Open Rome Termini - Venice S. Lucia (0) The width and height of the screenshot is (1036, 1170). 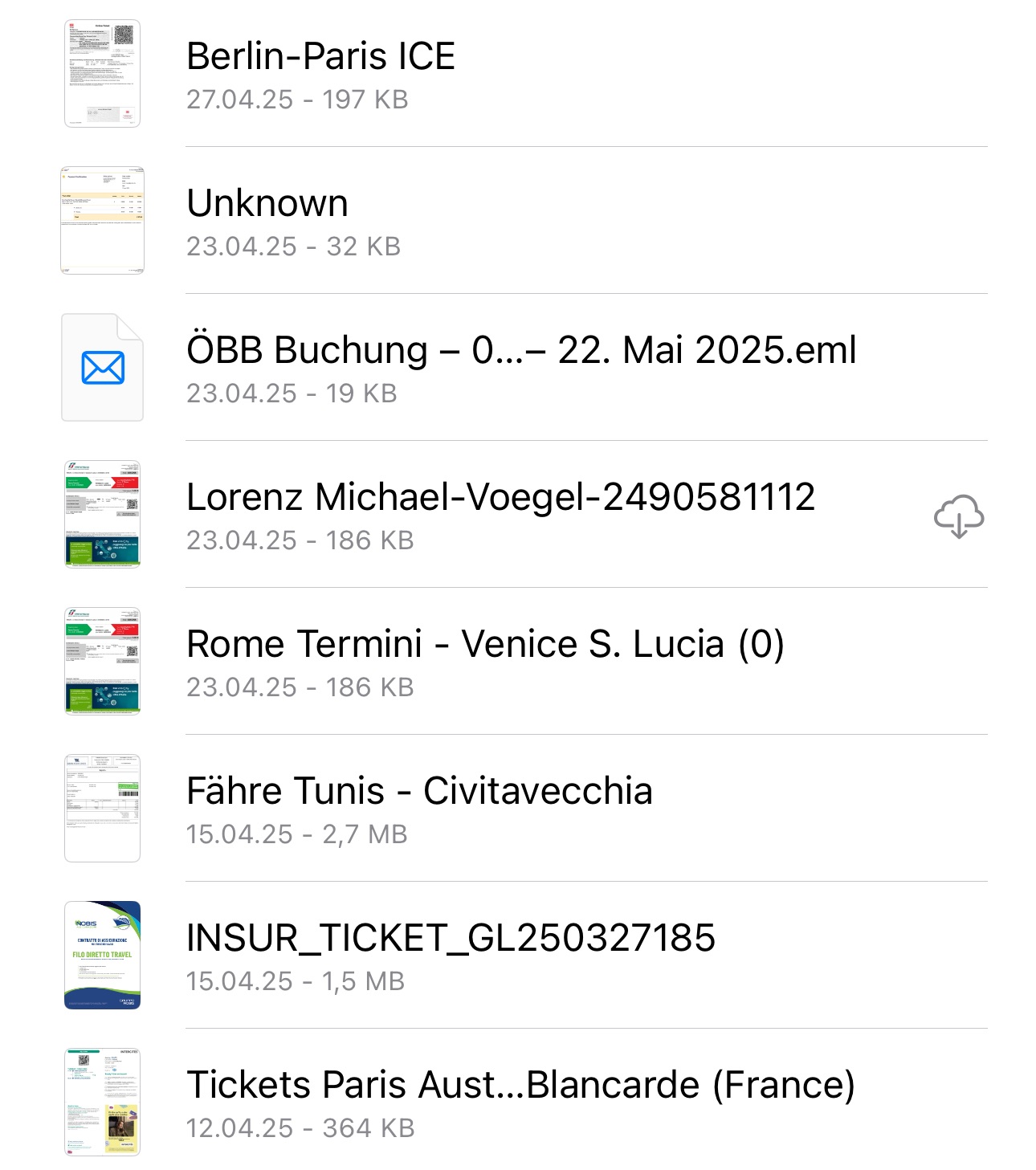point(485,644)
